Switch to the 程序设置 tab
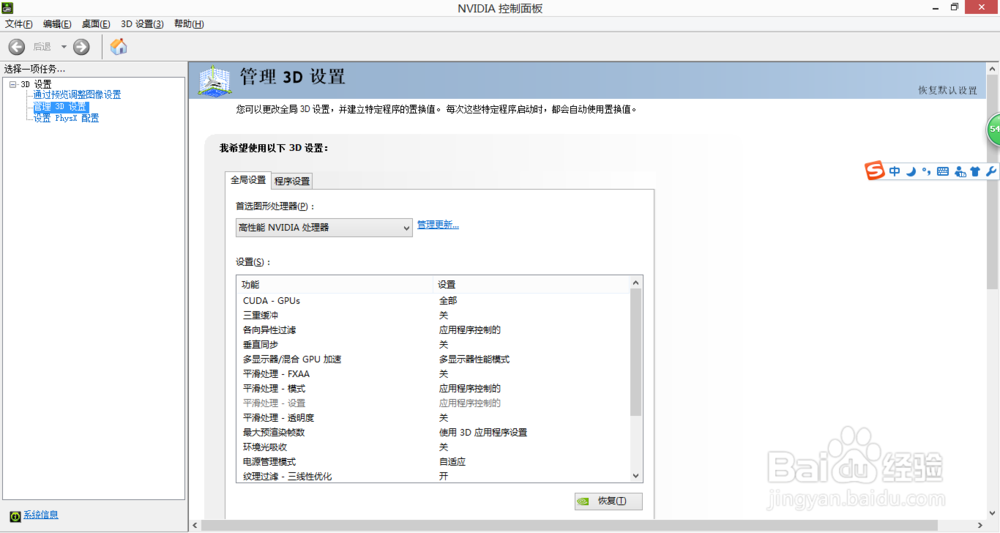This screenshot has width=1000, height=533. click(292, 181)
